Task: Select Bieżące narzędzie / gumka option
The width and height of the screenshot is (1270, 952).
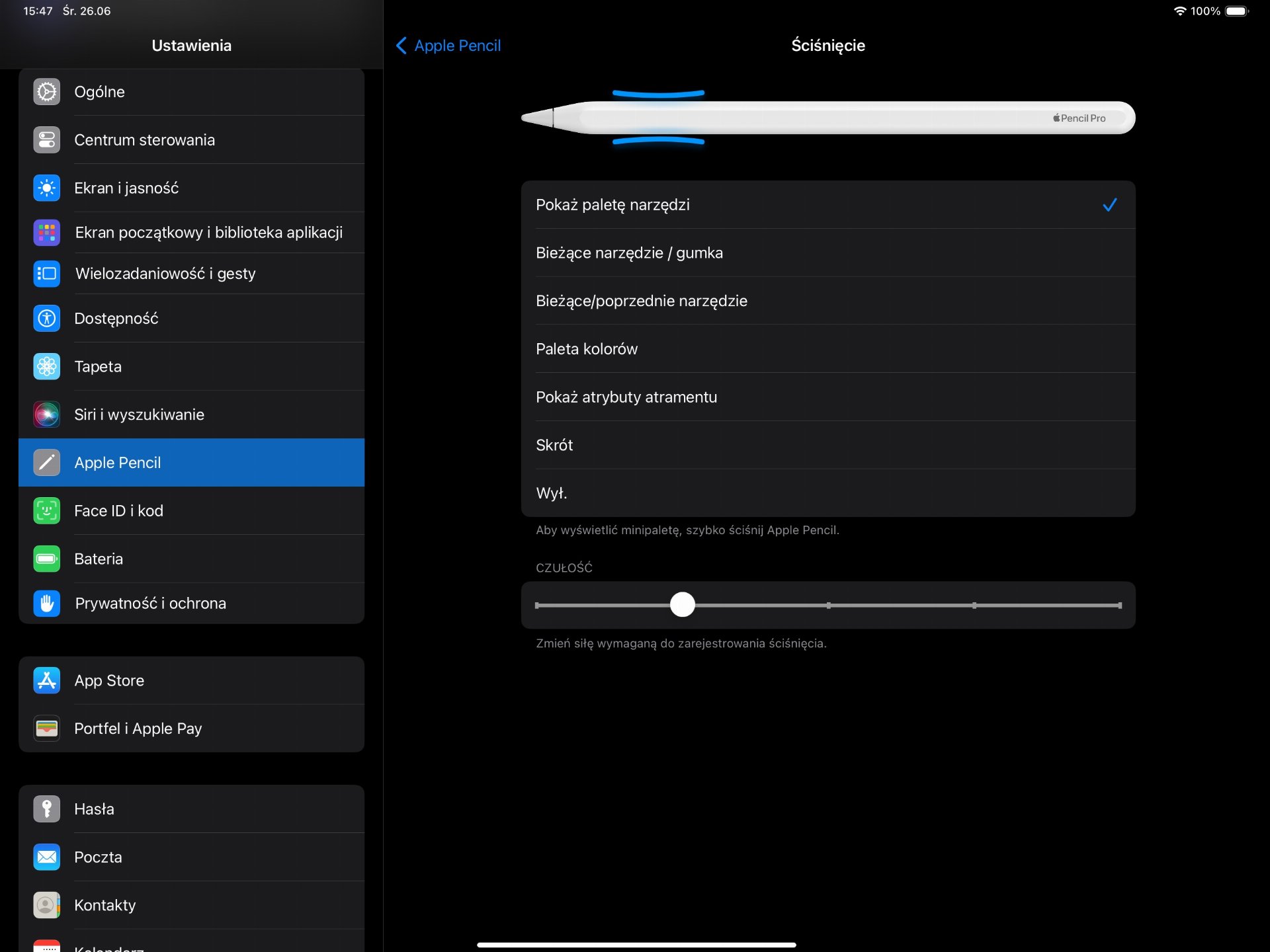Action: 828,253
